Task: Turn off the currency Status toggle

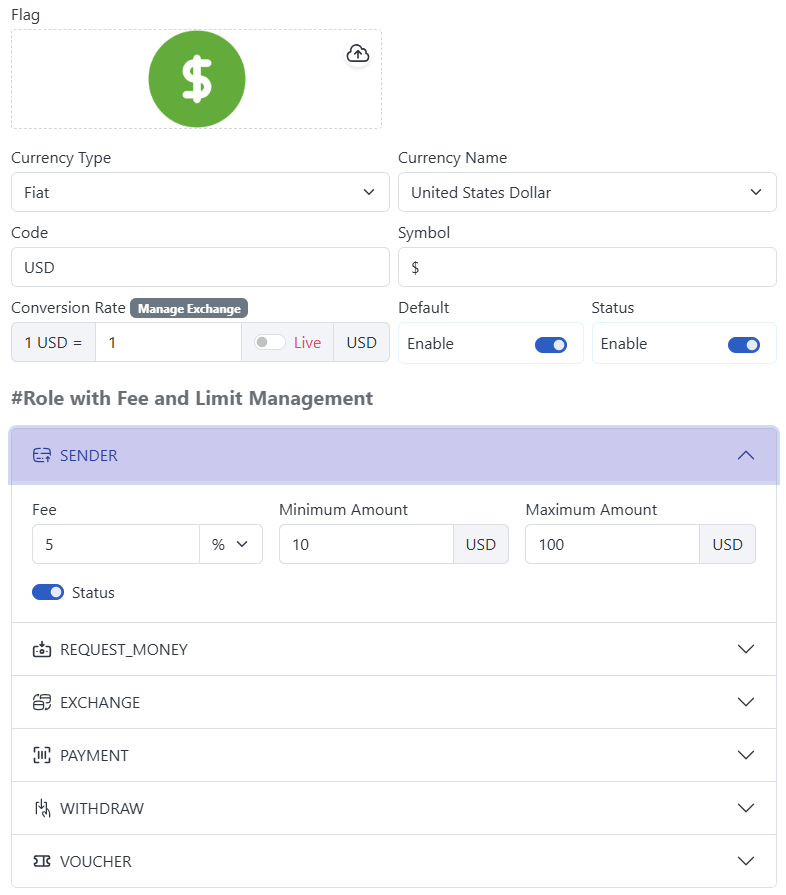Action: click(743, 344)
